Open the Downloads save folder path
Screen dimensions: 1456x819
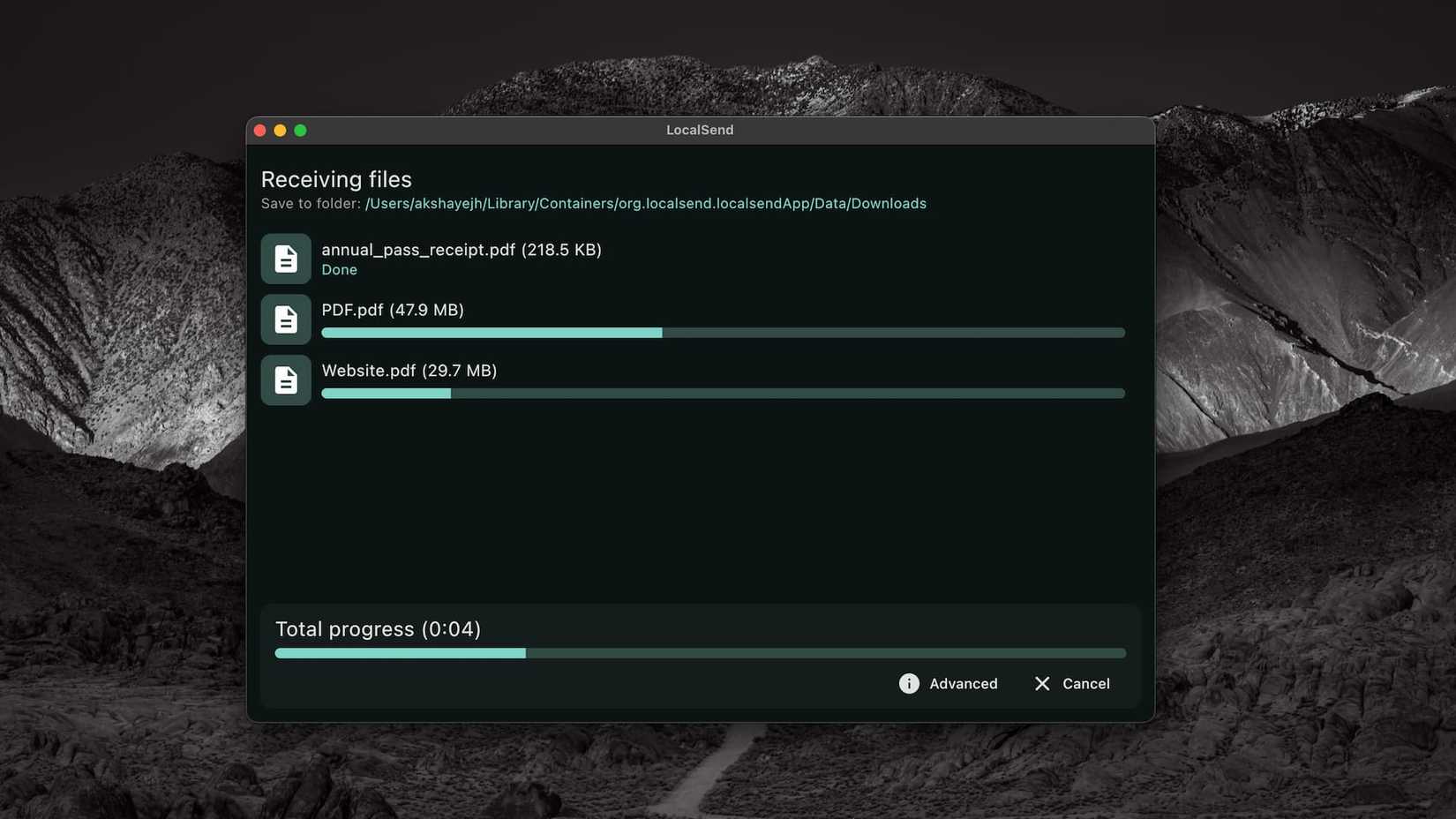pyautogui.click(x=645, y=203)
